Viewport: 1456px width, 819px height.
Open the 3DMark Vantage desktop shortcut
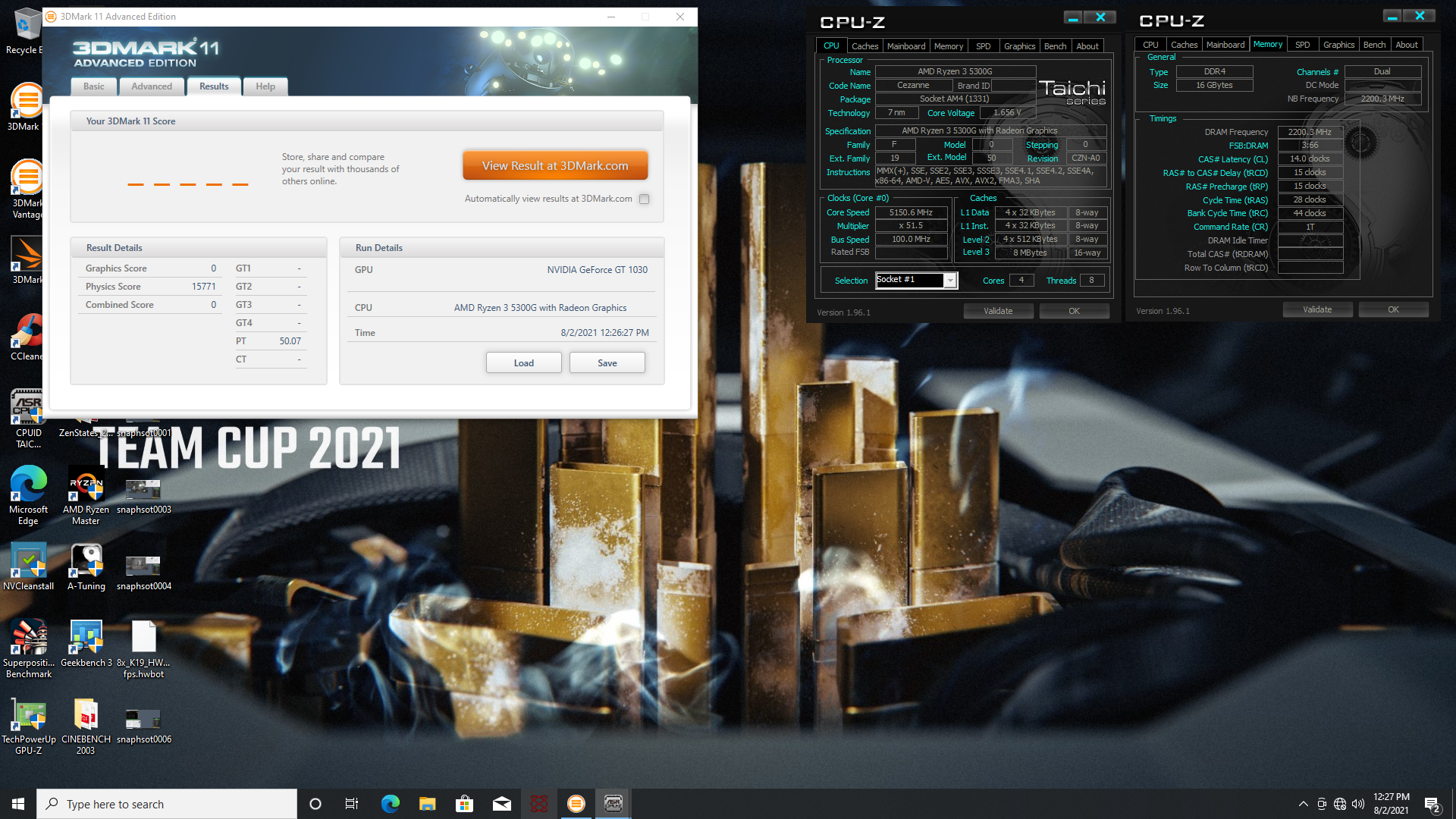pyautogui.click(x=27, y=190)
